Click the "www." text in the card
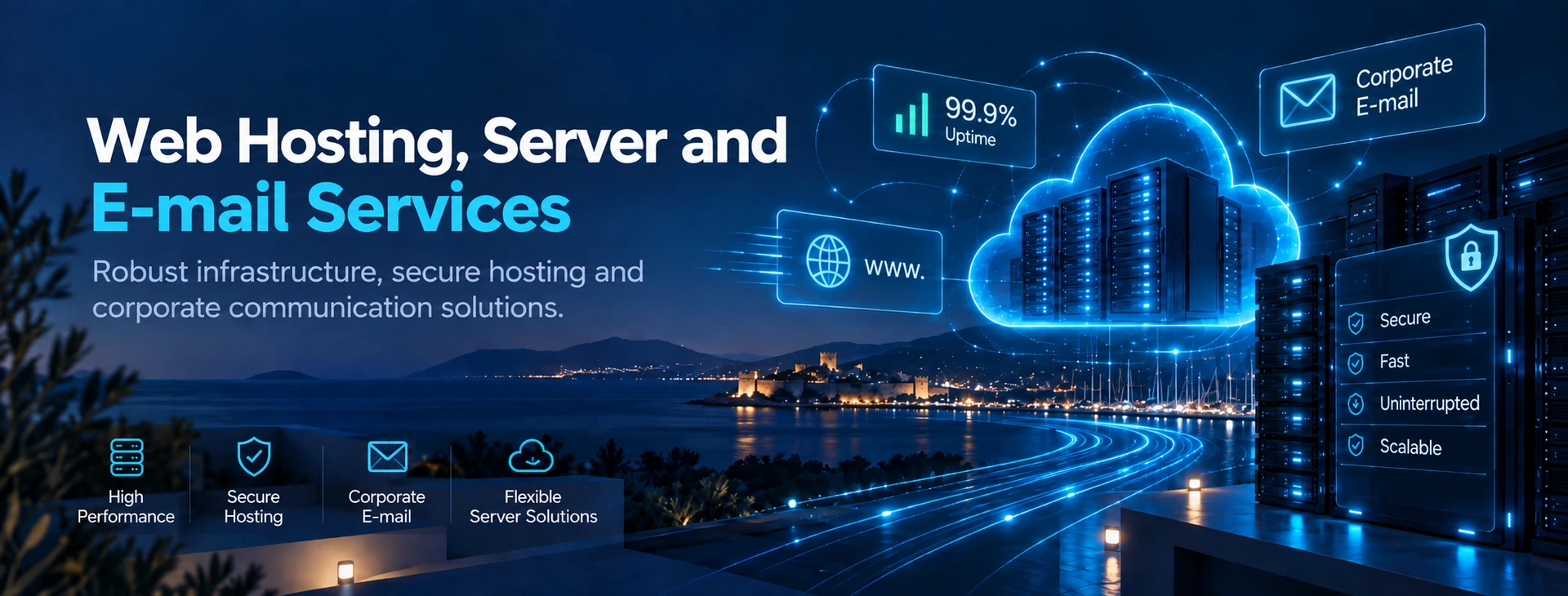 click(894, 268)
